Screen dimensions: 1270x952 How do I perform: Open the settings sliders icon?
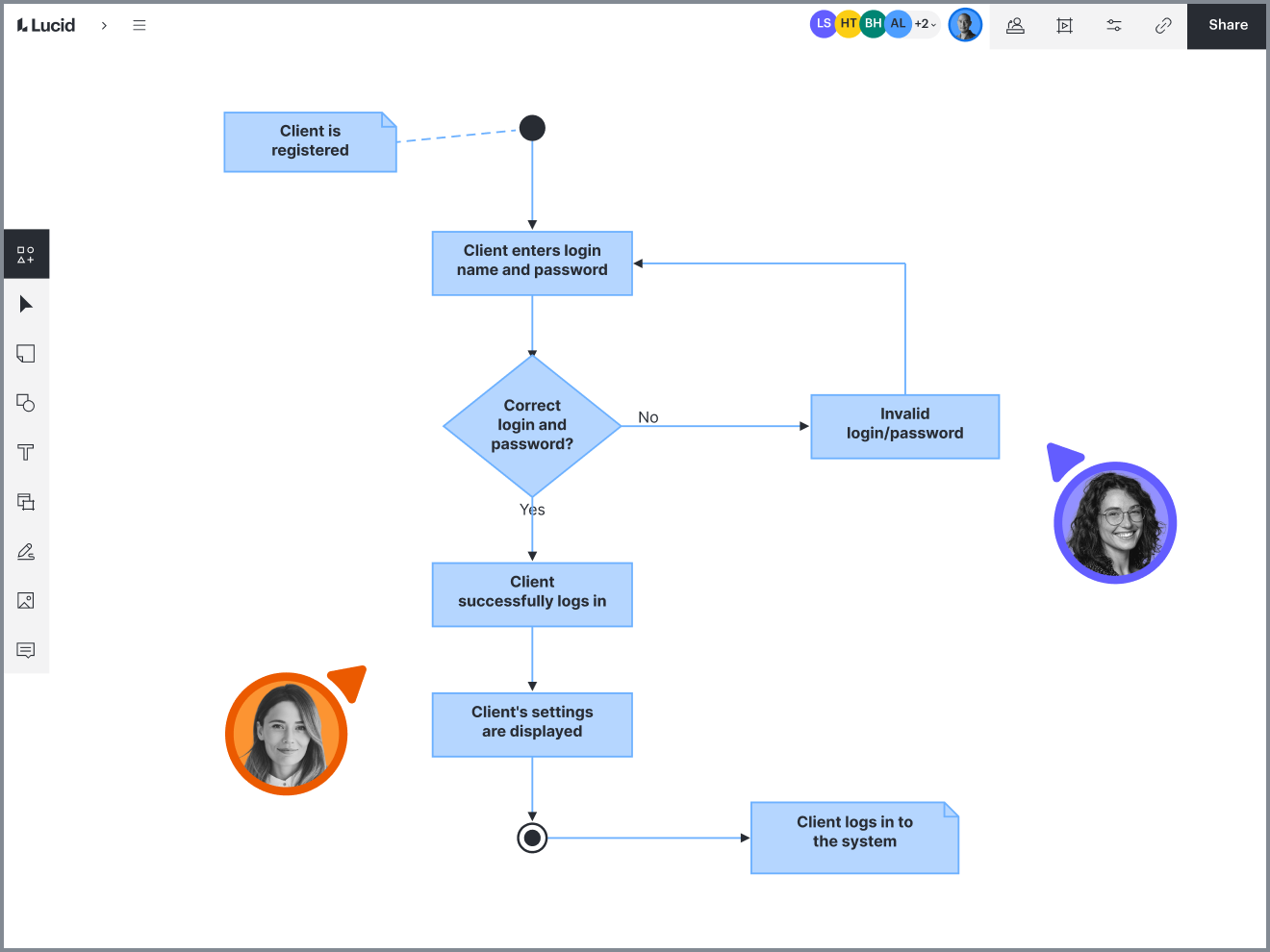1114,26
